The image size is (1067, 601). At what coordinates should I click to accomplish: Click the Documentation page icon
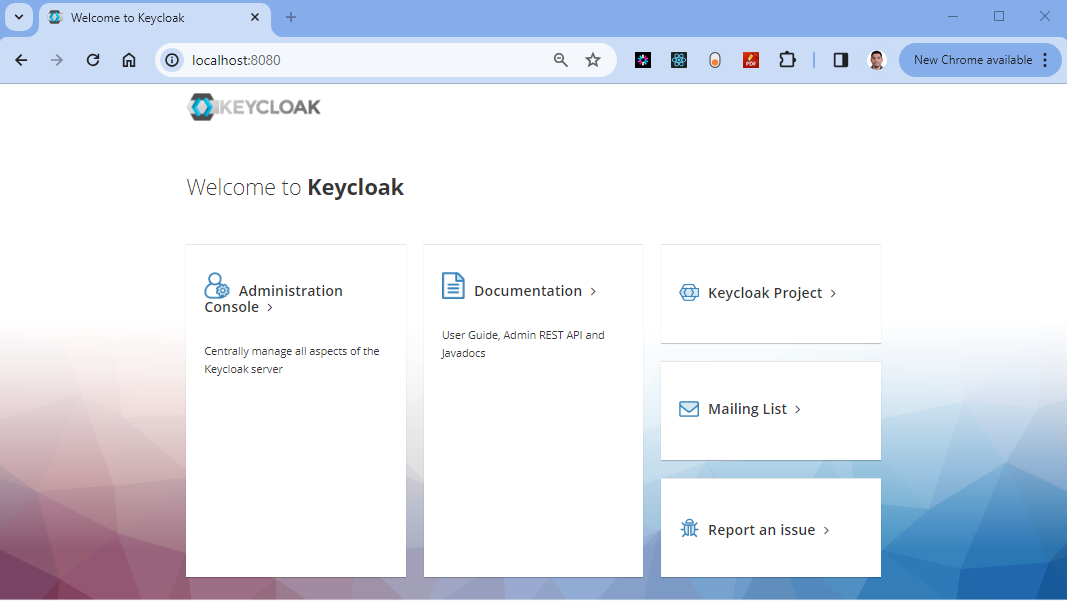coord(453,286)
